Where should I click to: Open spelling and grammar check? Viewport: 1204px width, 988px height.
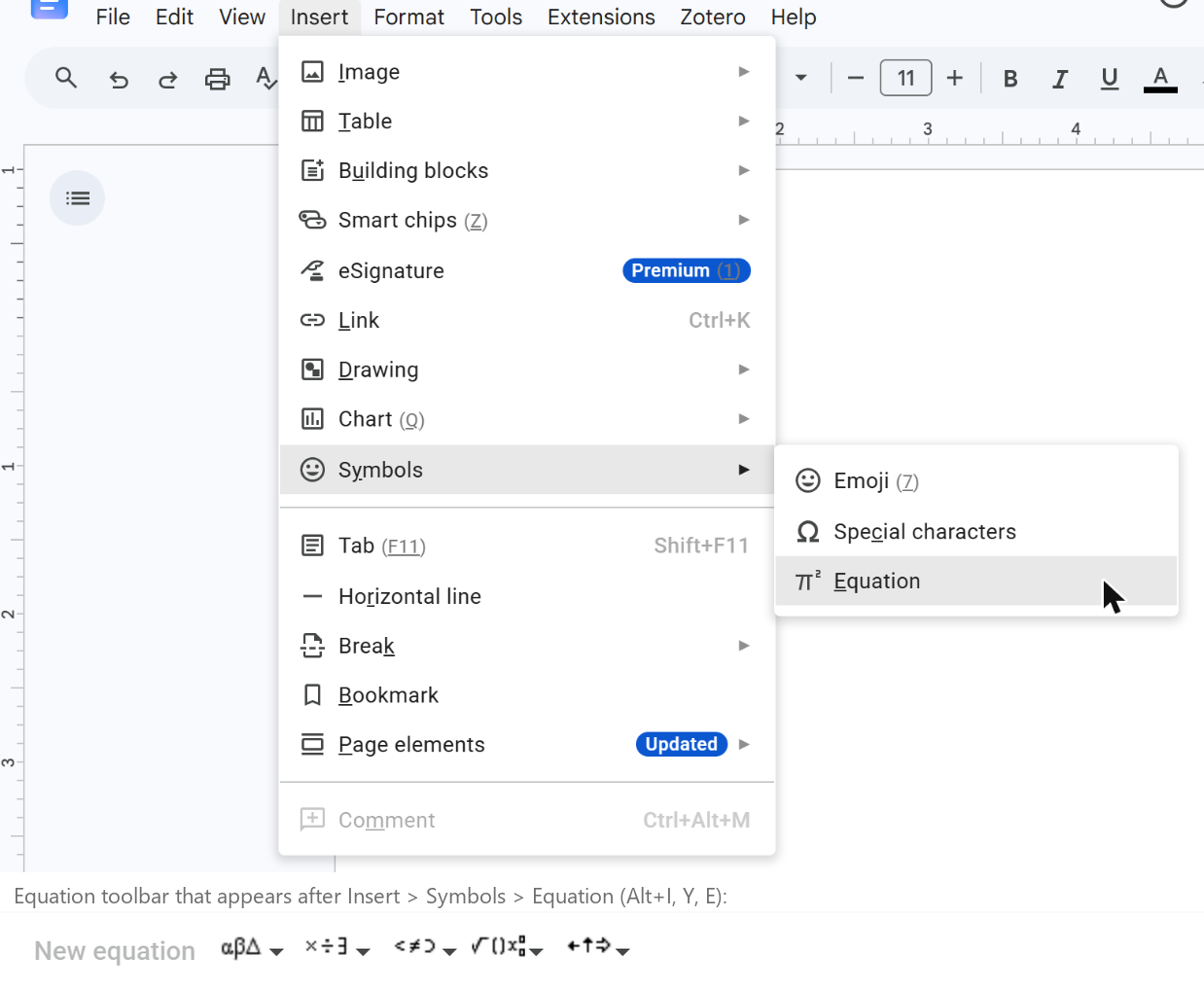[x=266, y=79]
